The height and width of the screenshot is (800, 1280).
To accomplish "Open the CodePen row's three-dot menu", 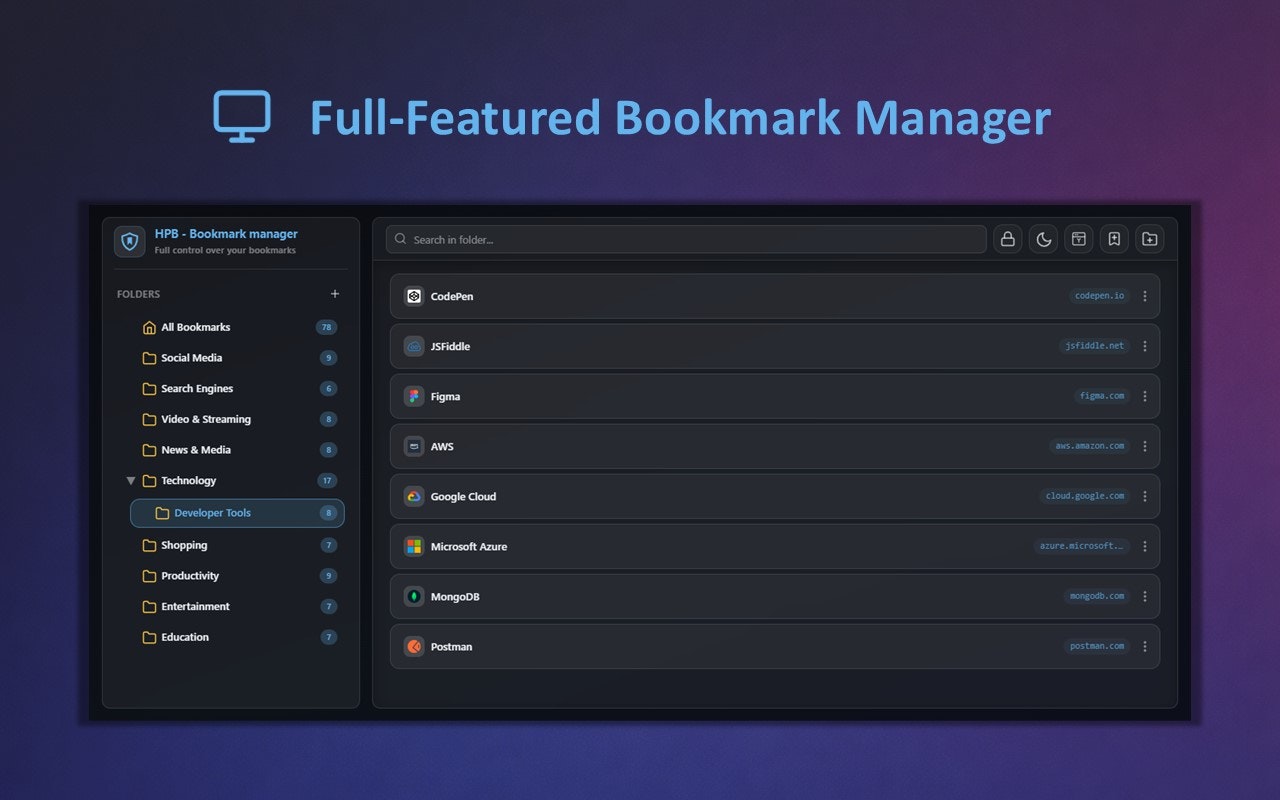I will tap(1145, 296).
